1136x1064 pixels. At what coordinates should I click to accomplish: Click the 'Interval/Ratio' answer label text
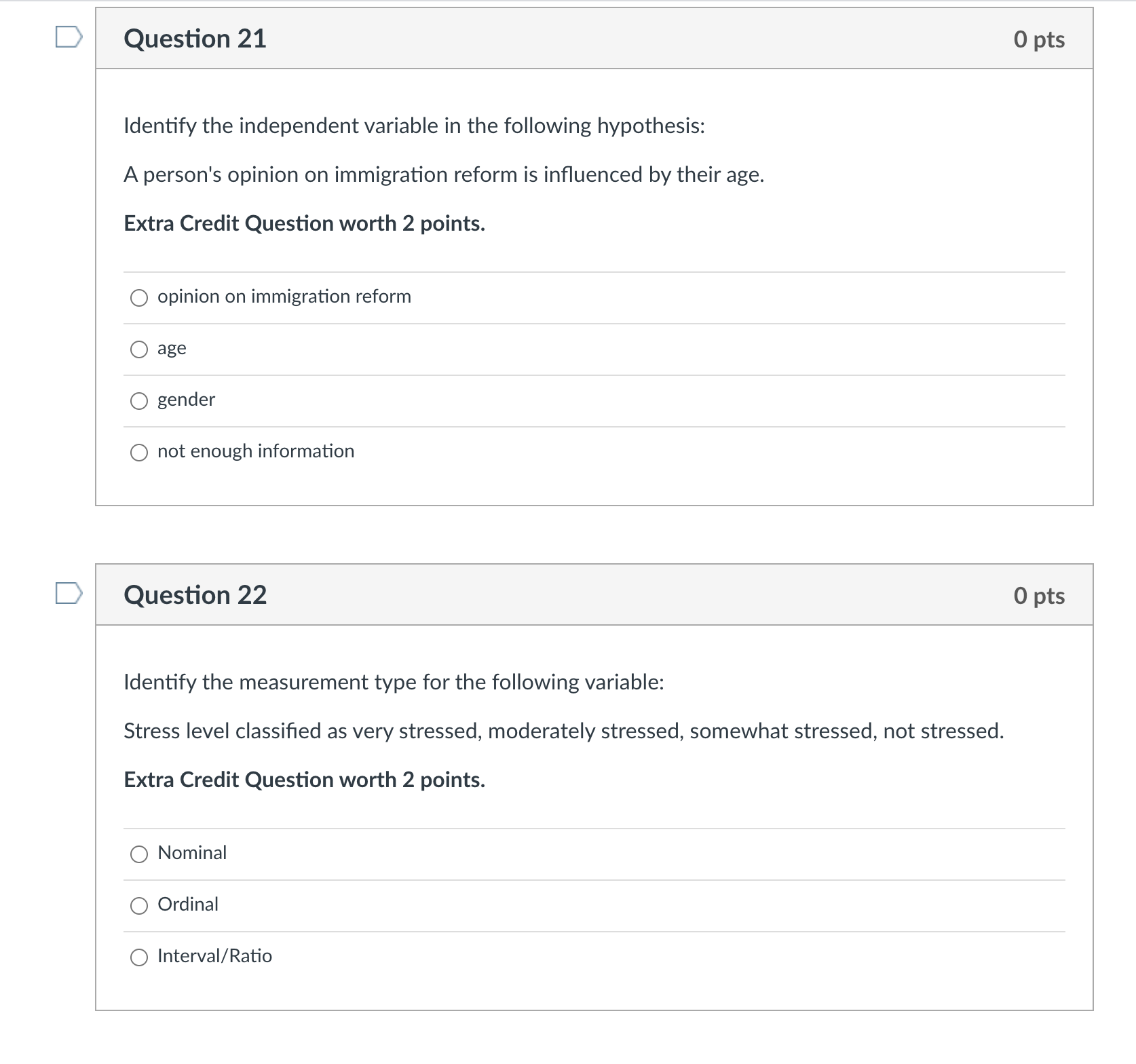click(x=214, y=955)
